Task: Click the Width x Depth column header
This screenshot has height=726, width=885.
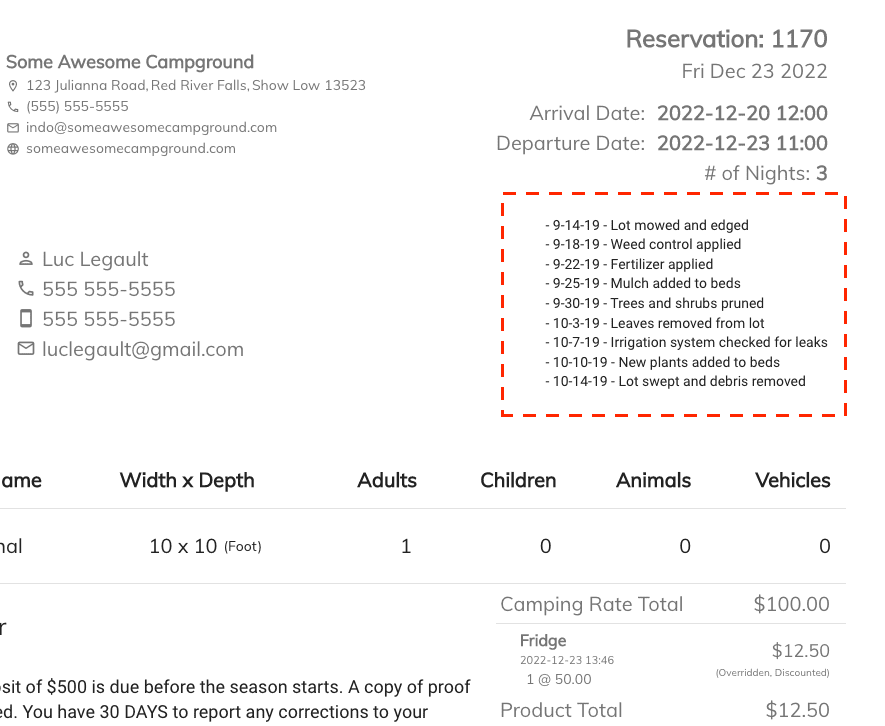Action: coord(187,480)
